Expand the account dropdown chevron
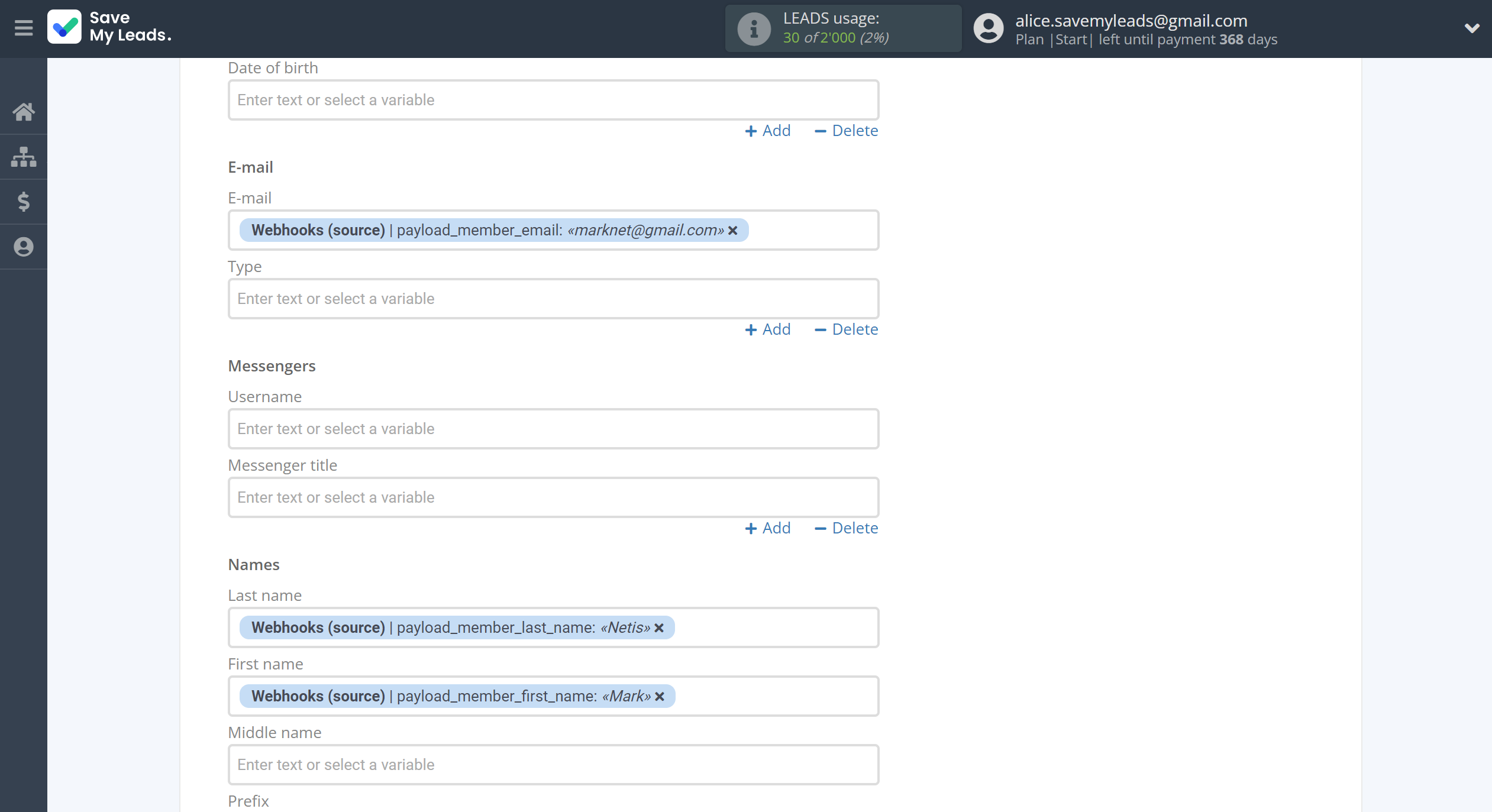Image resolution: width=1492 pixels, height=812 pixels. 1471,28
